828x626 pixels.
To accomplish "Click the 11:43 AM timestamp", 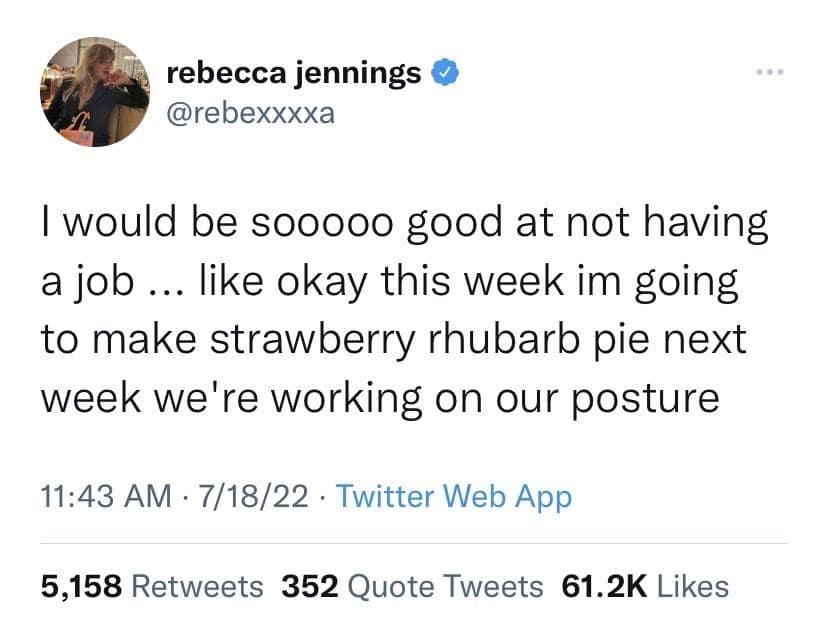I will tap(104, 496).
